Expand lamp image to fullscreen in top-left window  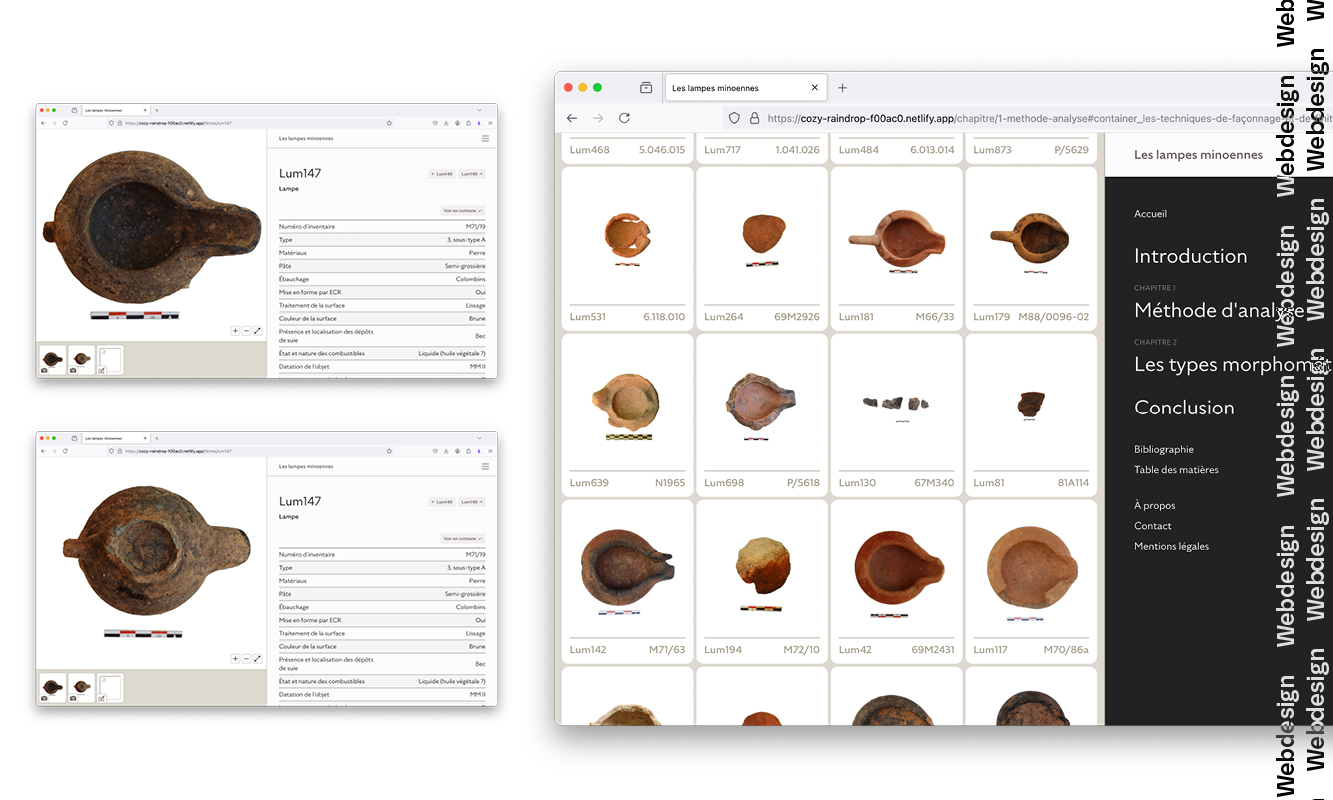pos(257,331)
